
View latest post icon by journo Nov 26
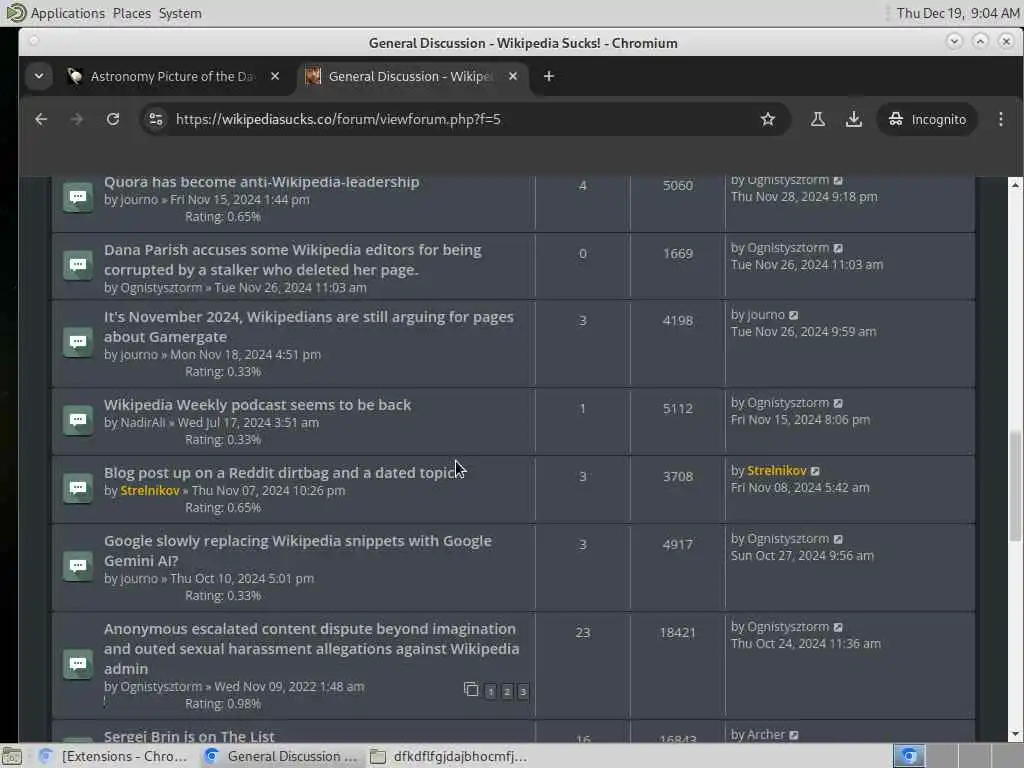[x=794, y=315]
